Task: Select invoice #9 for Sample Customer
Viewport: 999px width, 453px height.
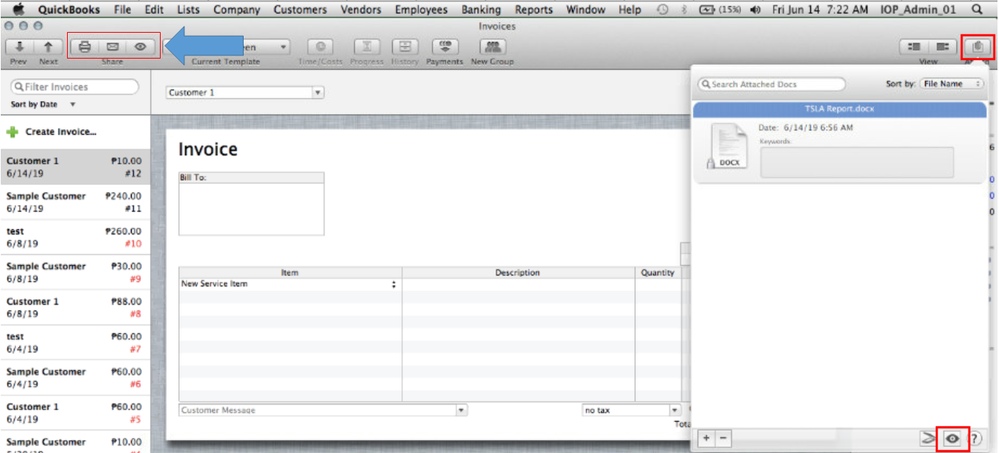Action: [75, 273]
